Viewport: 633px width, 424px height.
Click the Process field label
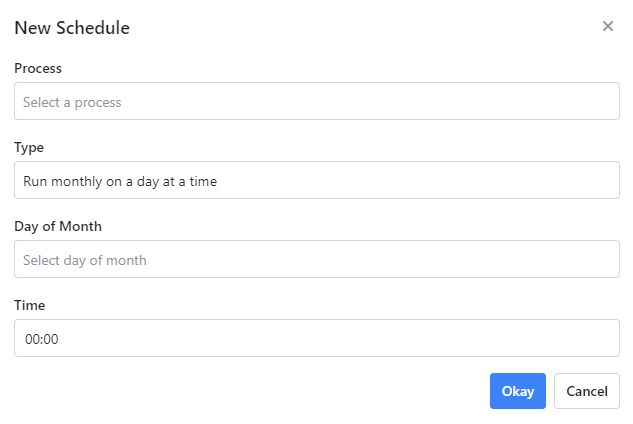38,69
